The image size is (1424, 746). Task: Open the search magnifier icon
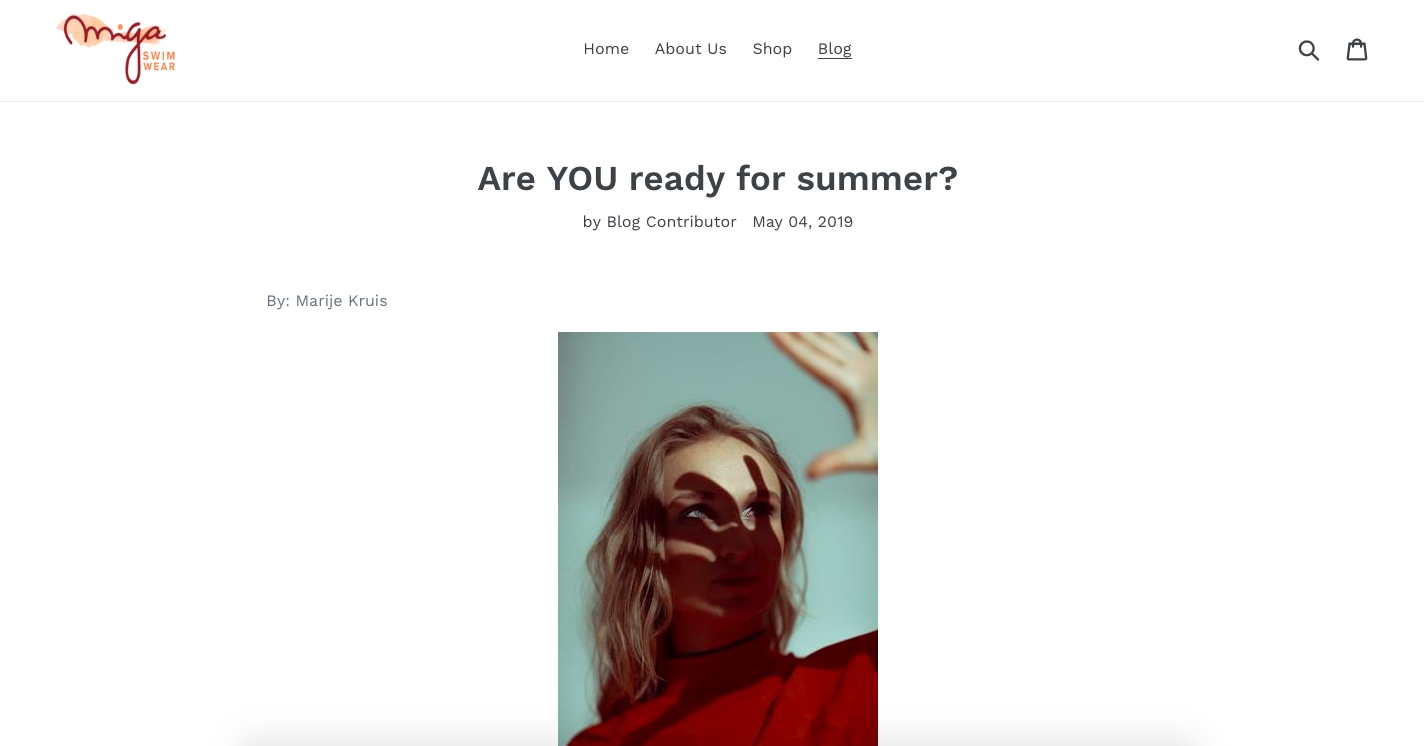click(x=1308, y=50)
